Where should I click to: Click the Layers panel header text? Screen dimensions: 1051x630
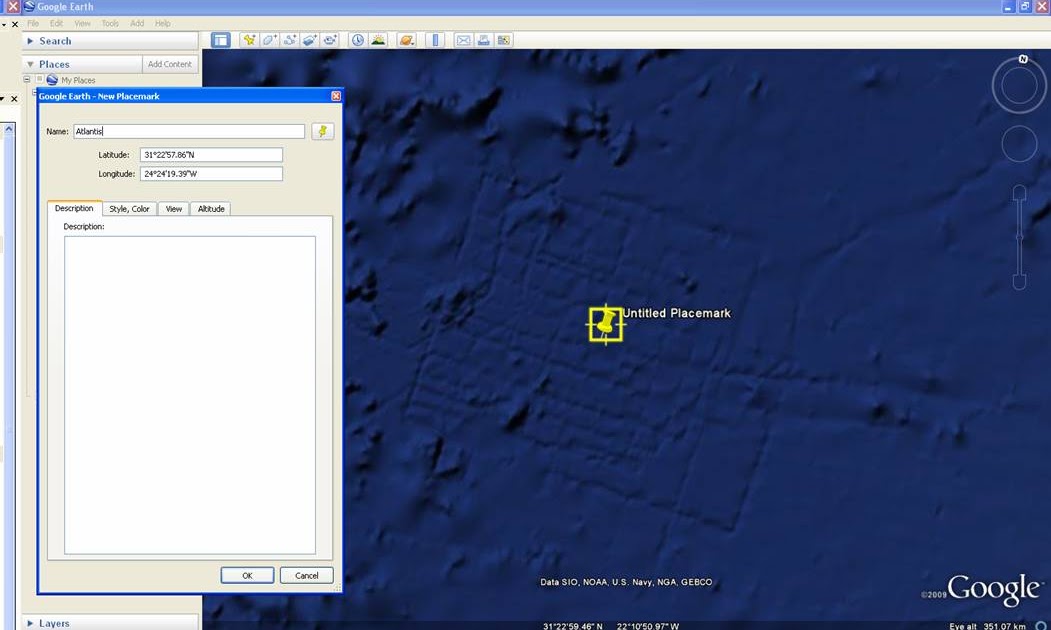click(x=54, y=623)
